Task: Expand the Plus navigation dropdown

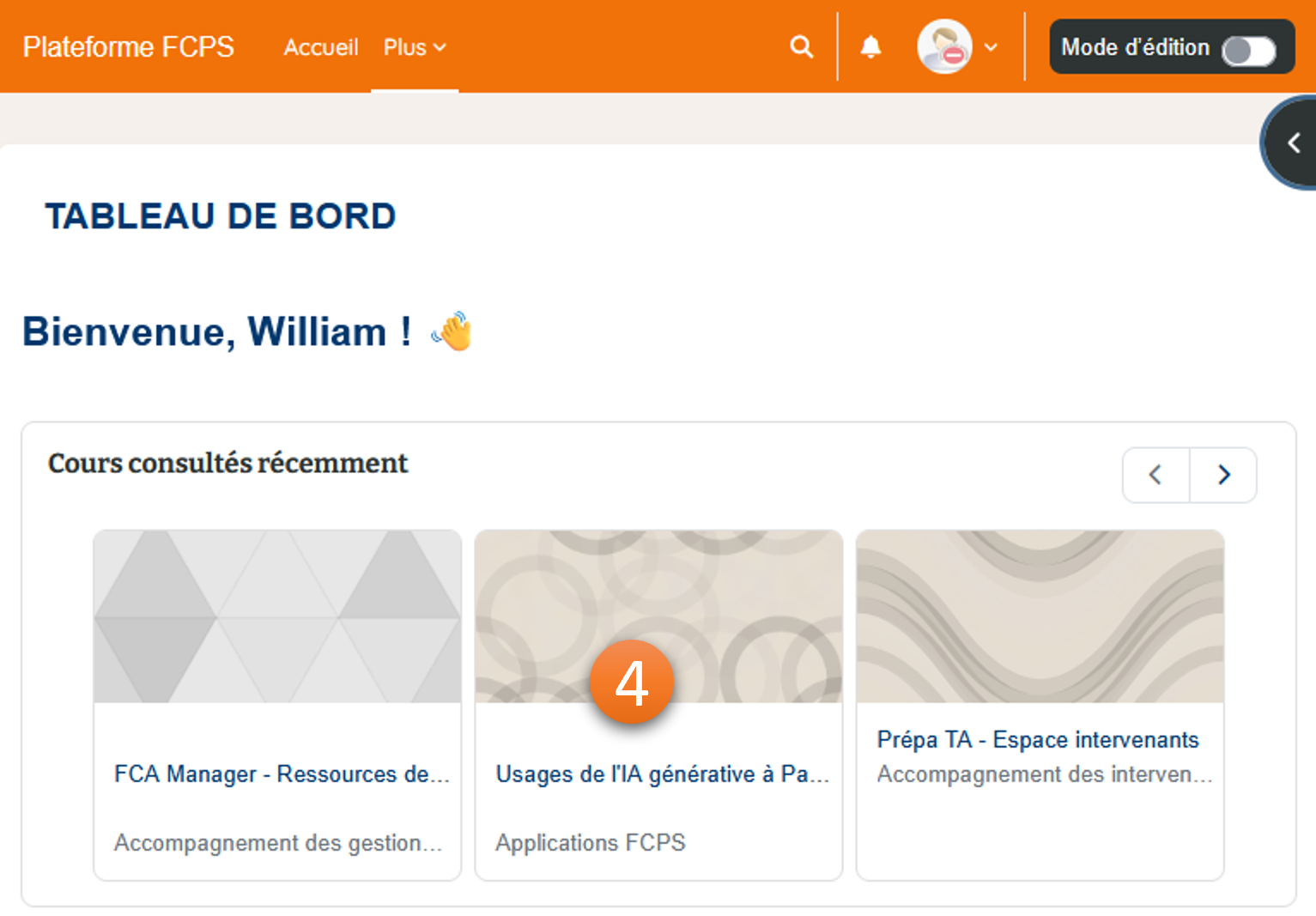Action: [x=415, y=47]
